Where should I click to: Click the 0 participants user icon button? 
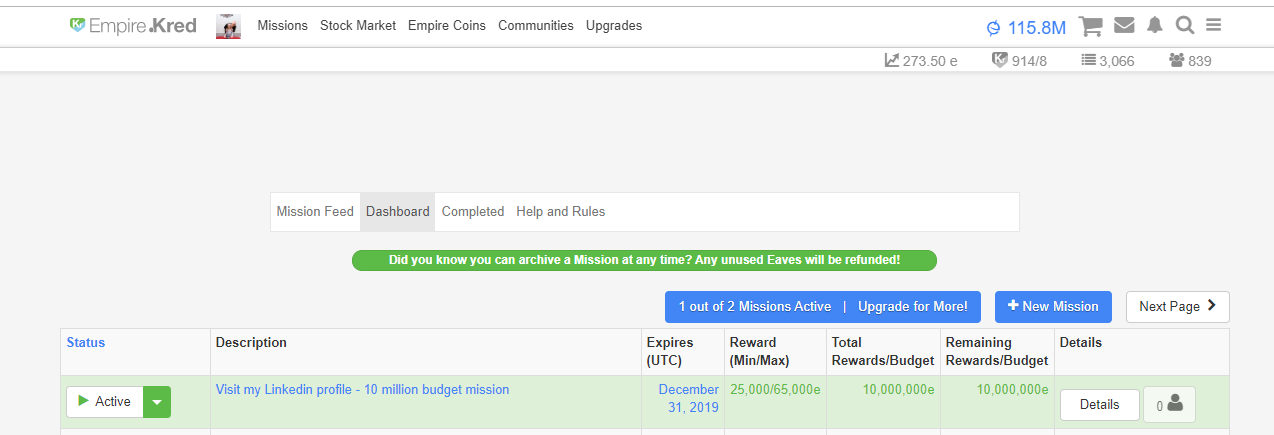(x=1169, y=405)
